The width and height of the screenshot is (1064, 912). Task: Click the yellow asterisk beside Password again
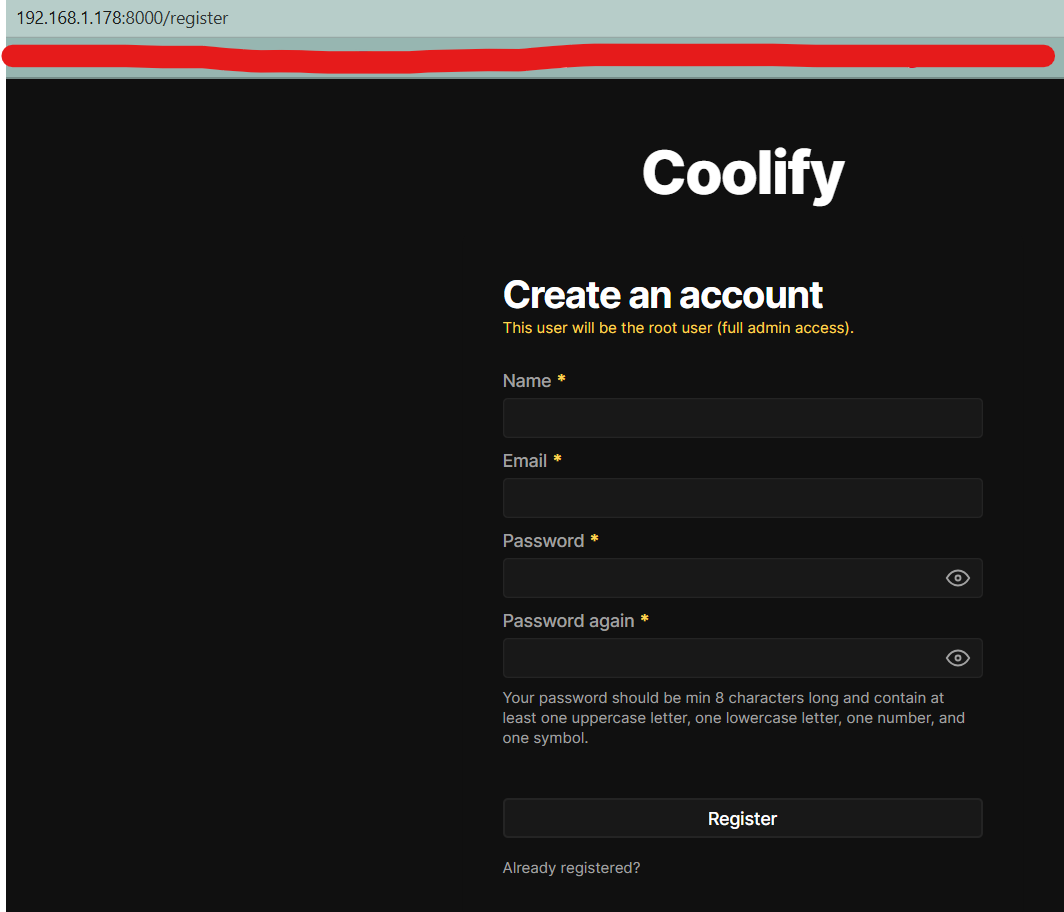[x=644, y=620]
